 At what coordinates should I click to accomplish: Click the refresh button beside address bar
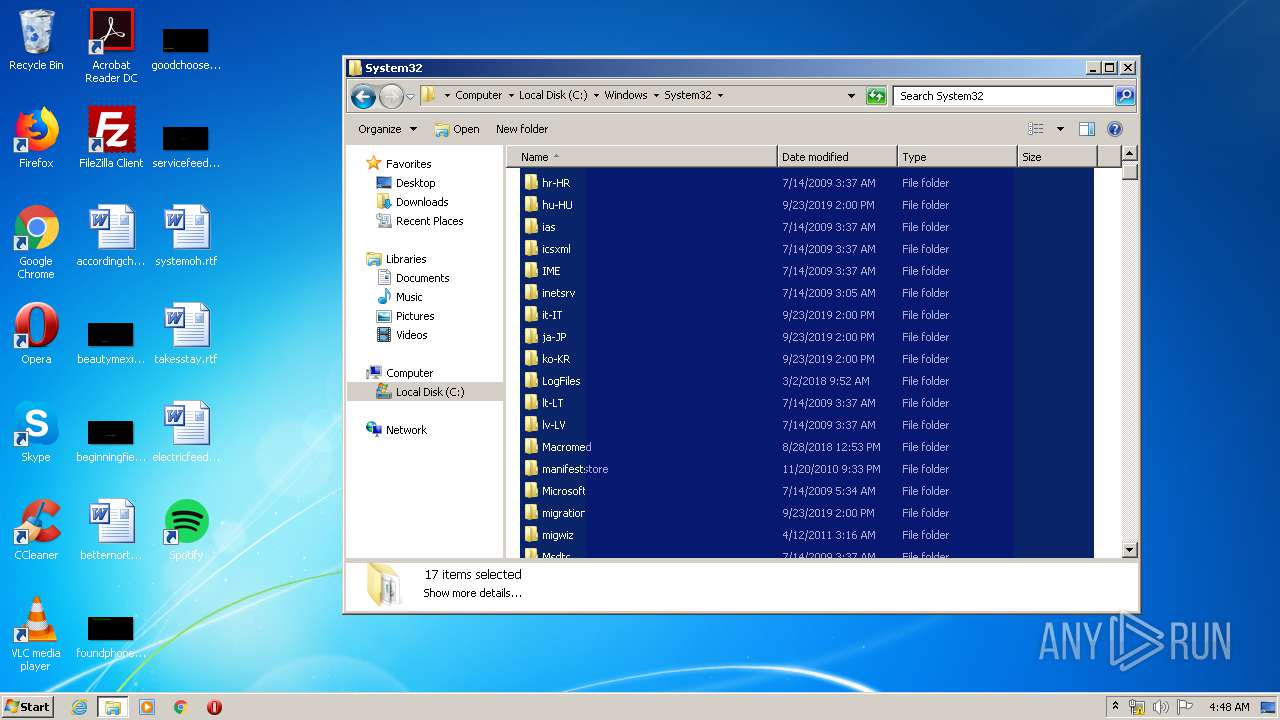pyautogui.click(x=876, y=96)
